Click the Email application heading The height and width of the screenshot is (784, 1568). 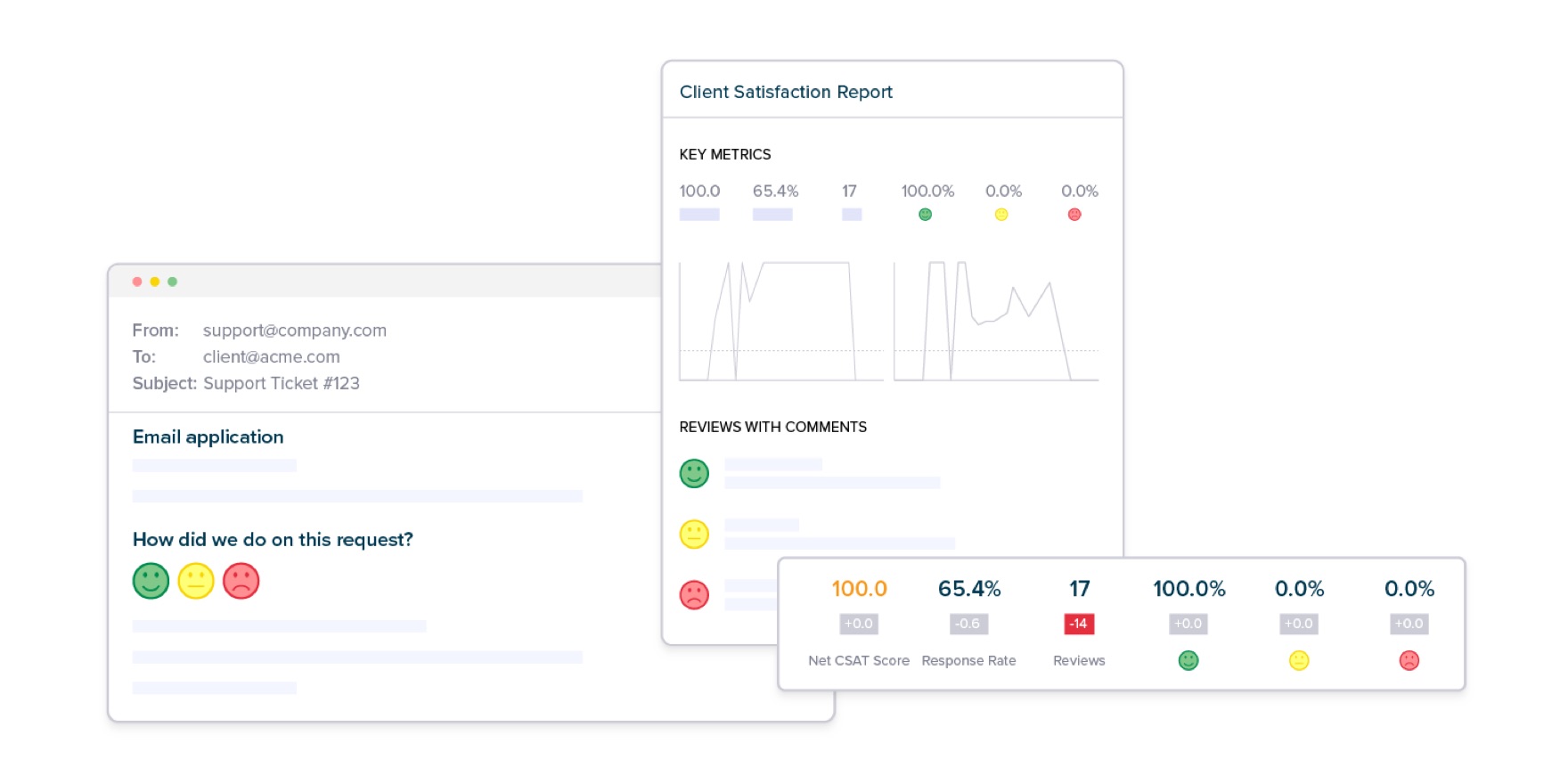[208, 437]
